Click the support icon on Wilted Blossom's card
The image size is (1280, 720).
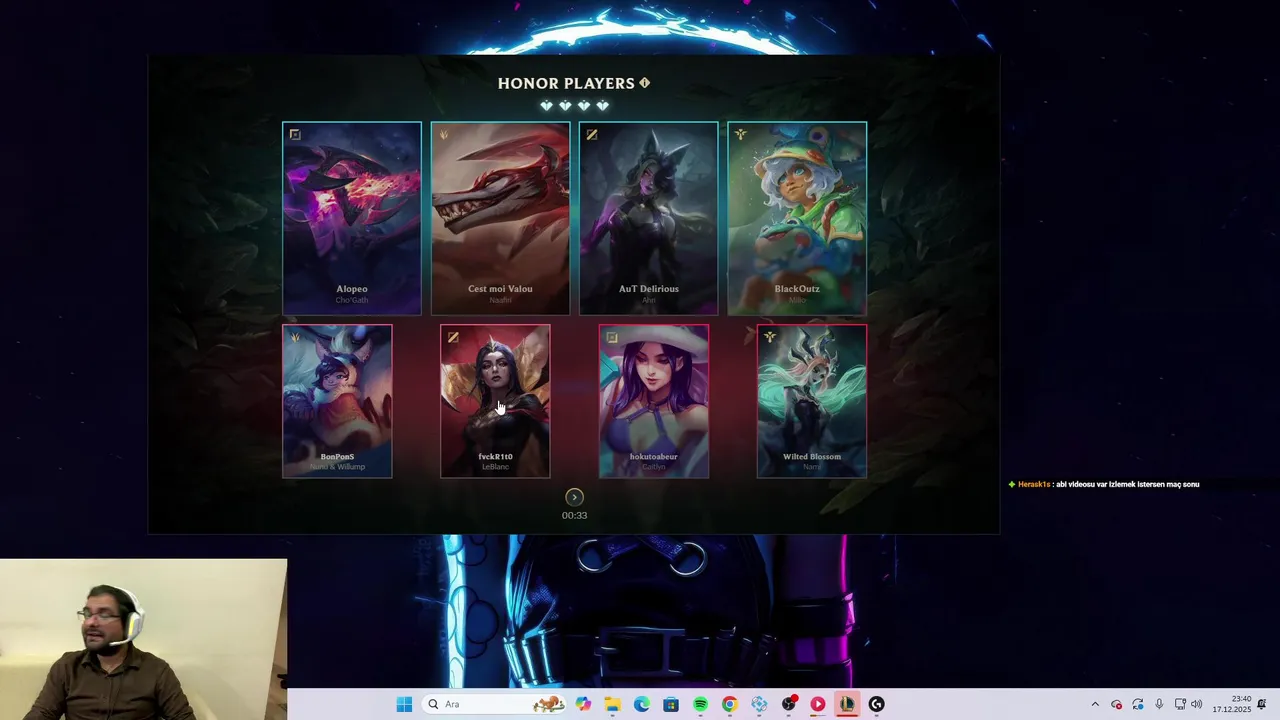tap(770, 337)
